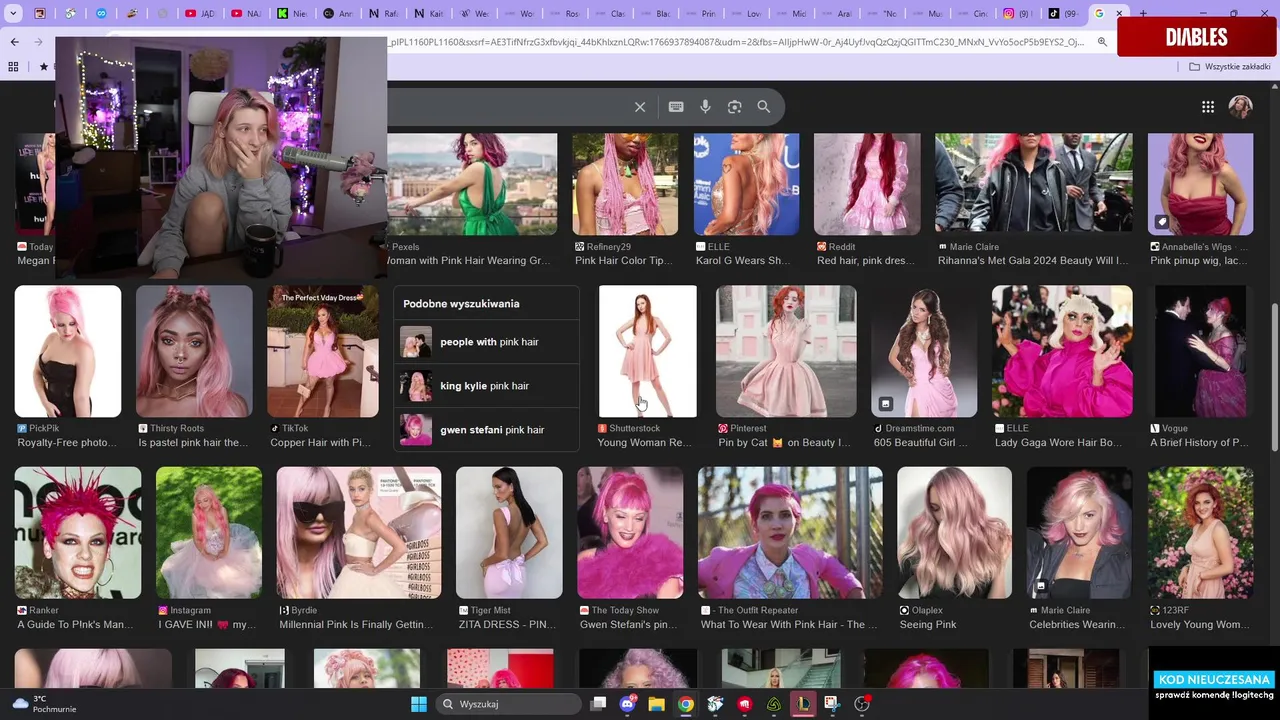The image size is (1280, 720).
Task: Open Rihanna's Met Gala 2024 Beauty caption
Action: coord(1033,261)
